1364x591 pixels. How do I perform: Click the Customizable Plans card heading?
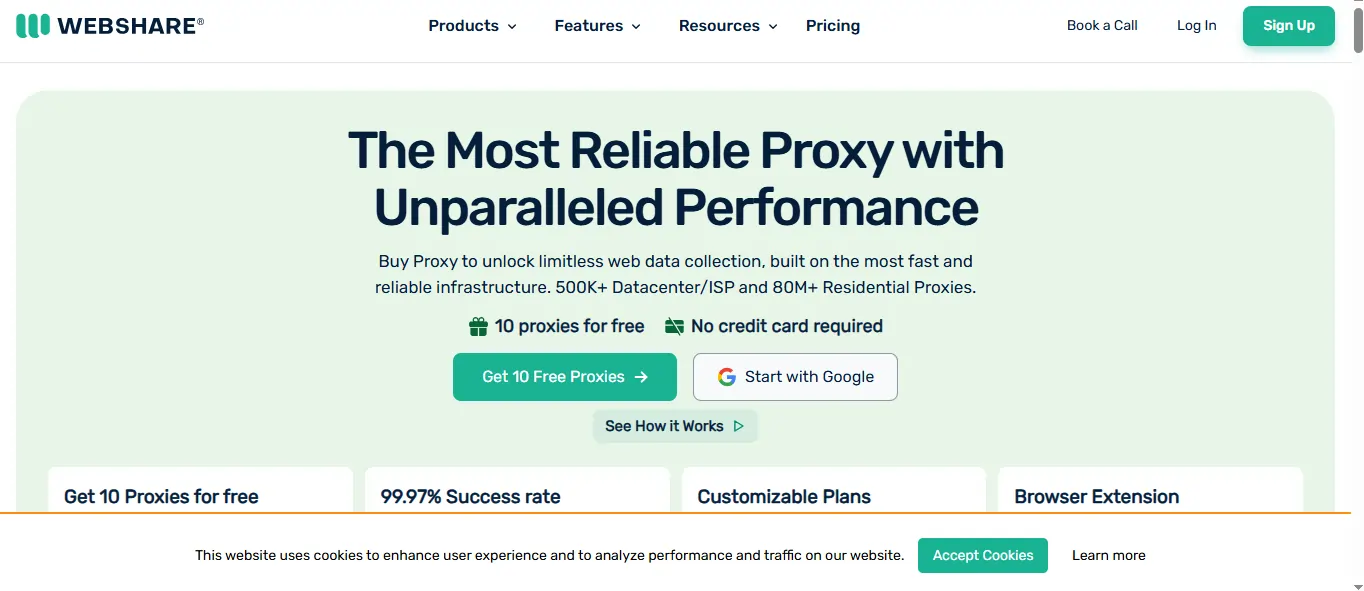coord(784,496)
